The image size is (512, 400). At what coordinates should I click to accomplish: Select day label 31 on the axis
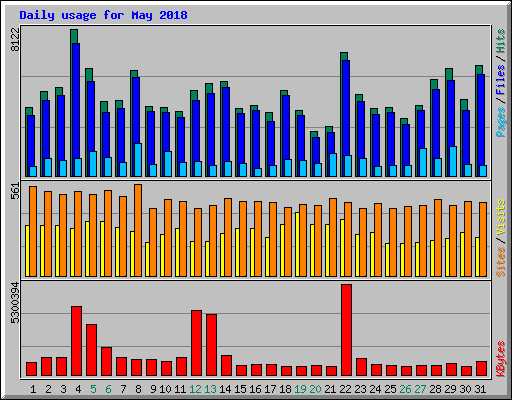point(480,389)
